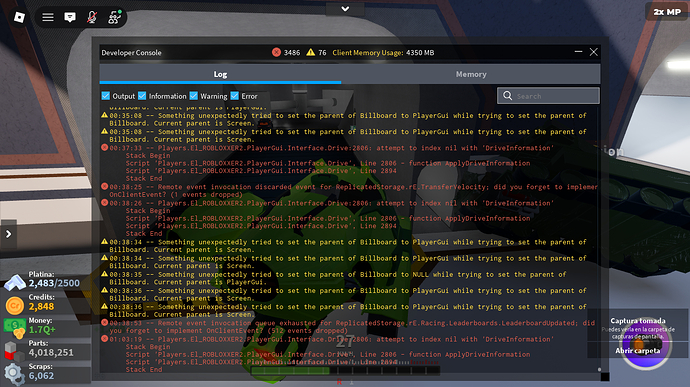This screenshot has width=690, height=387.
Task: Open the party/connect people icon
Action: point(114,17)
